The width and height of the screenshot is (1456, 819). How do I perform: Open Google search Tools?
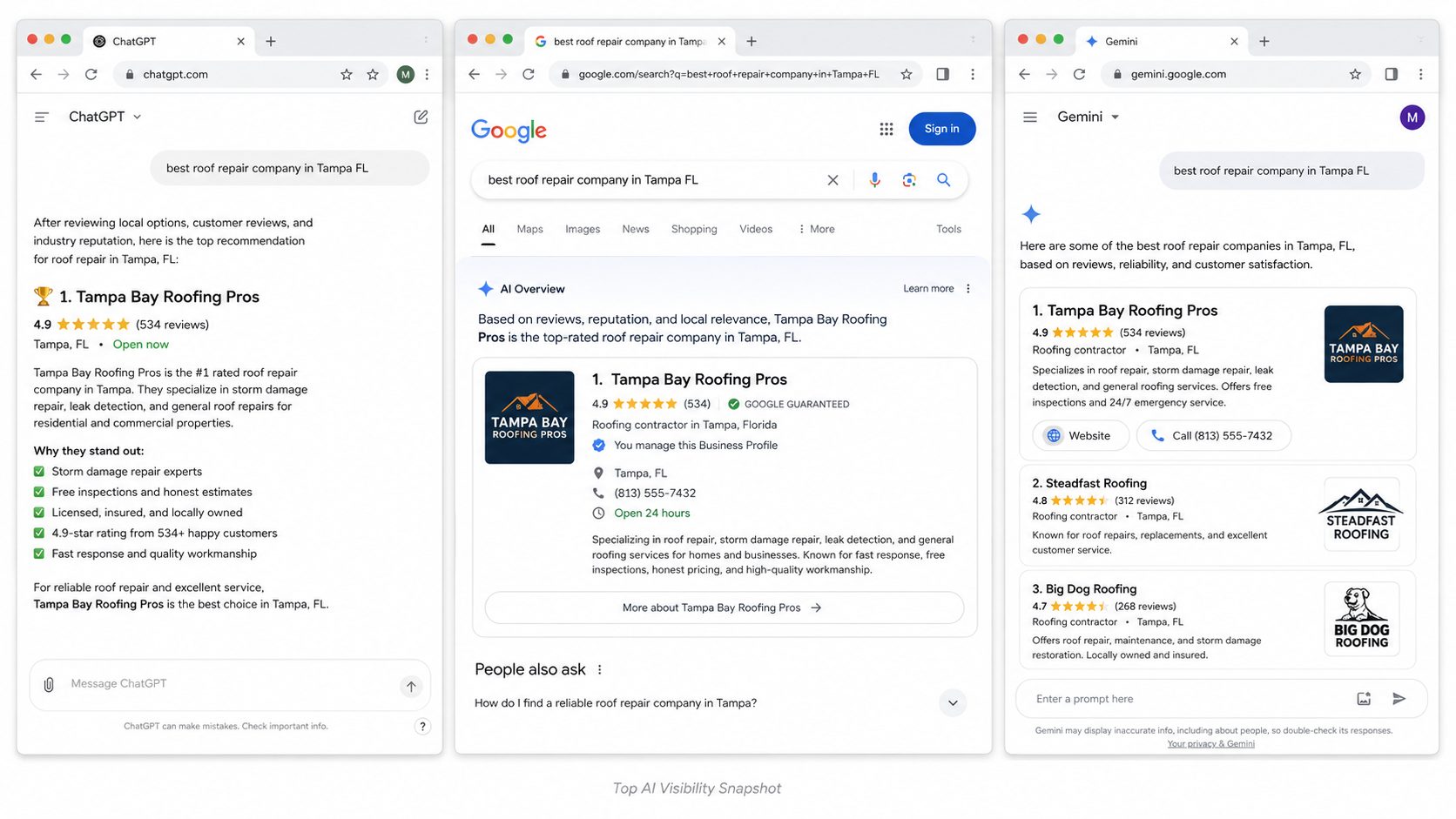click(x=948, y=229)
